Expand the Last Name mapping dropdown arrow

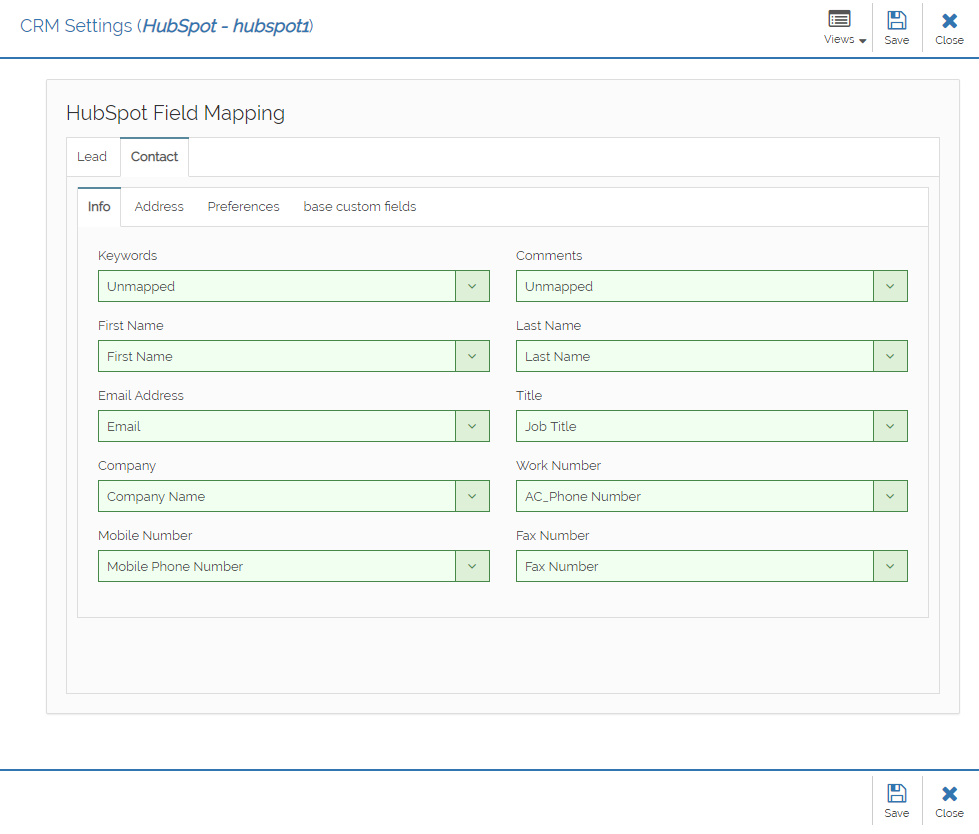click(890, 356)
